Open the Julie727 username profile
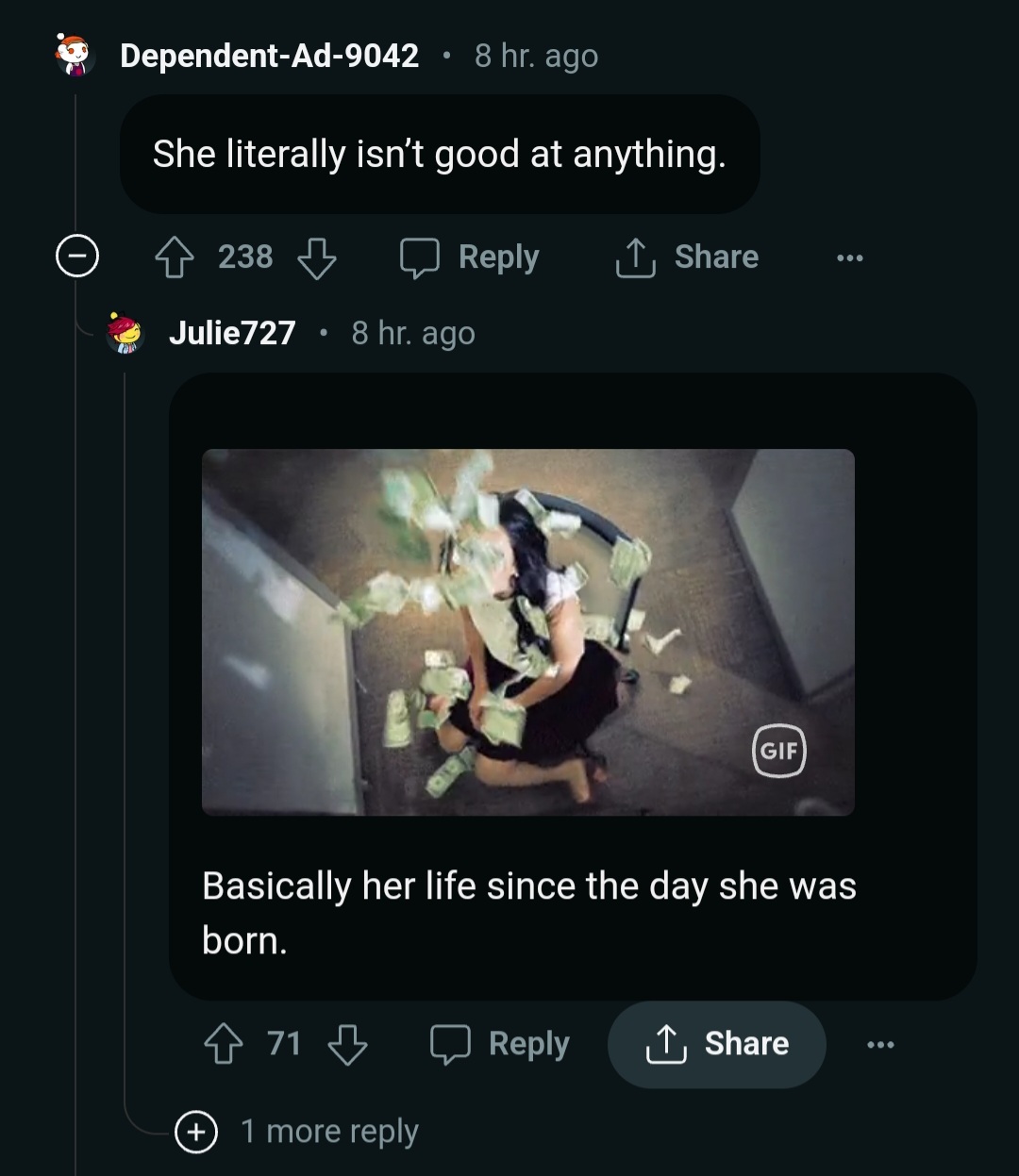This screenshot has width=1019, height=1176. [x=232, y=333]
